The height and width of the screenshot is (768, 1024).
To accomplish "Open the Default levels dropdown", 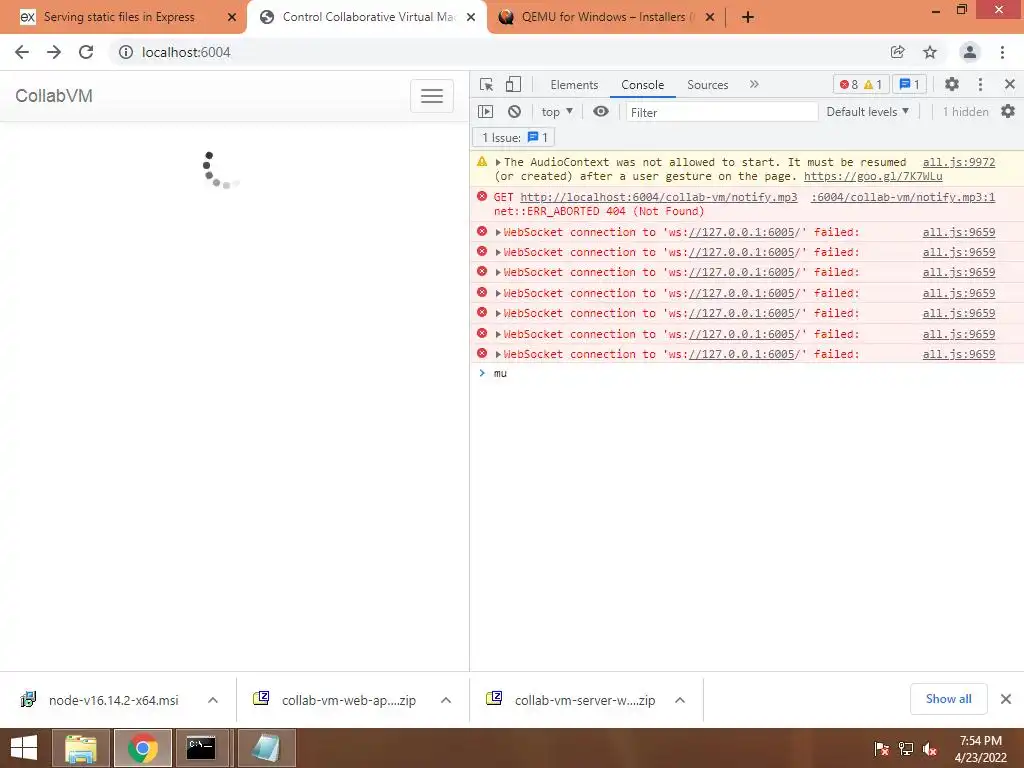I will point(868,112).
